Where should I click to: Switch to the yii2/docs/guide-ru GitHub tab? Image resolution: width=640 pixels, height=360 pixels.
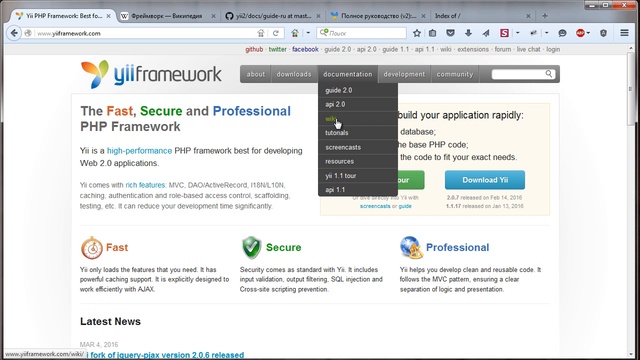[x=273, y=16]
